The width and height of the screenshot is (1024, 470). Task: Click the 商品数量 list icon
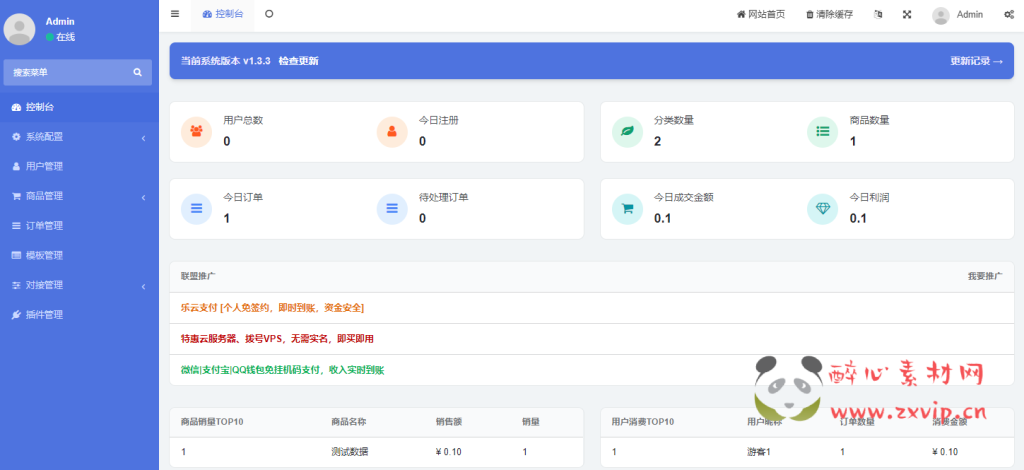point(823,131)
